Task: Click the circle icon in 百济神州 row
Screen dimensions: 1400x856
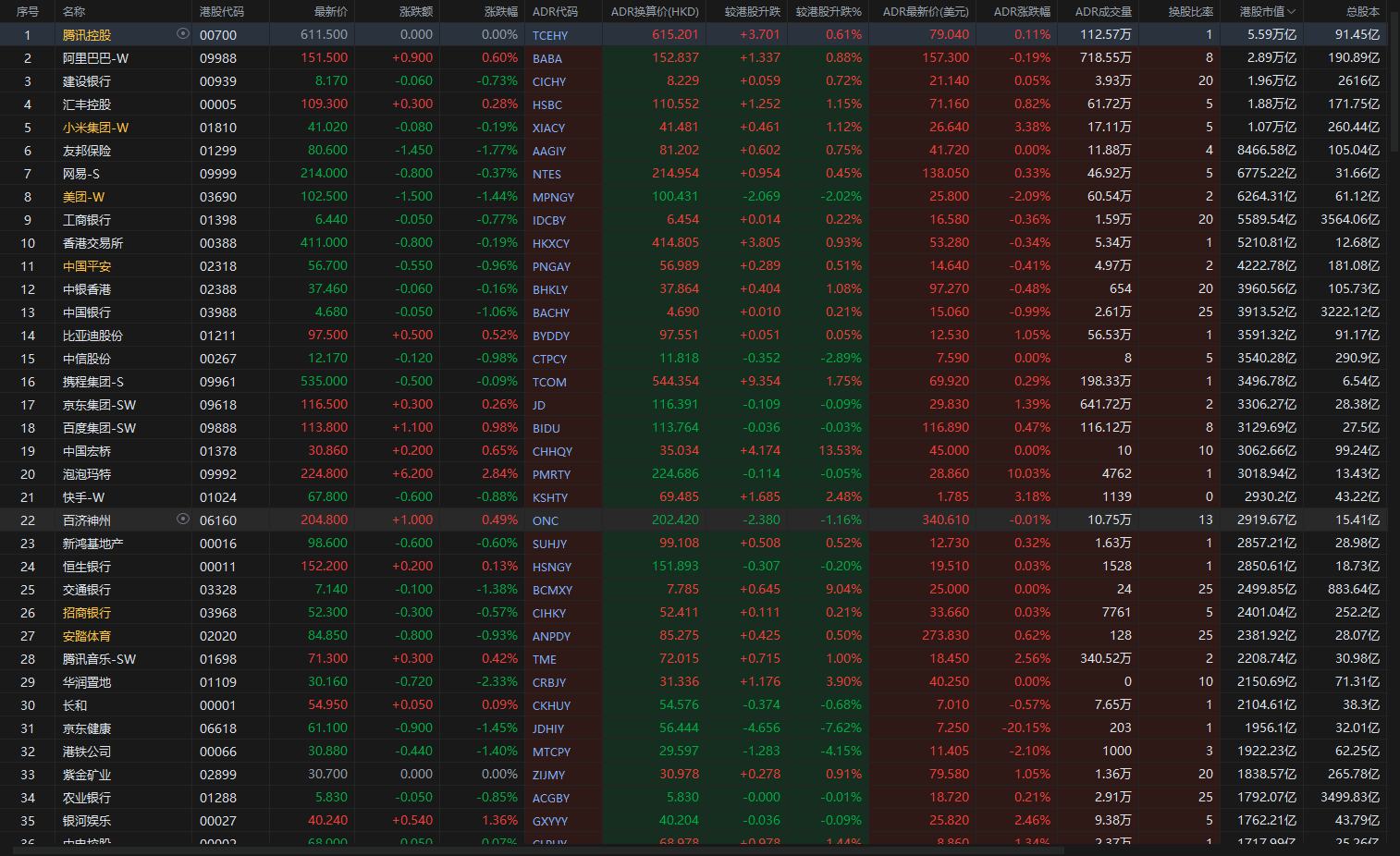Action: click(x=182, y=519)
